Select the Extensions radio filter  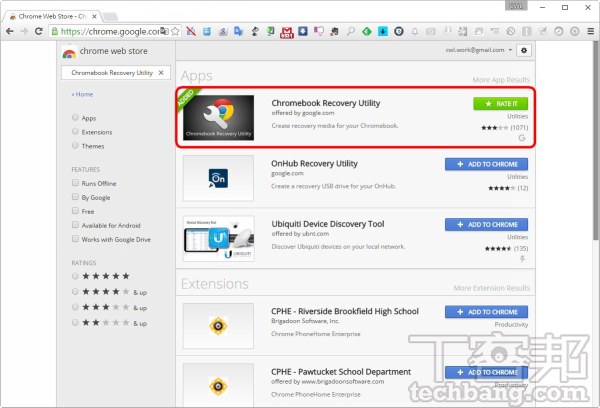click(75, 132)
